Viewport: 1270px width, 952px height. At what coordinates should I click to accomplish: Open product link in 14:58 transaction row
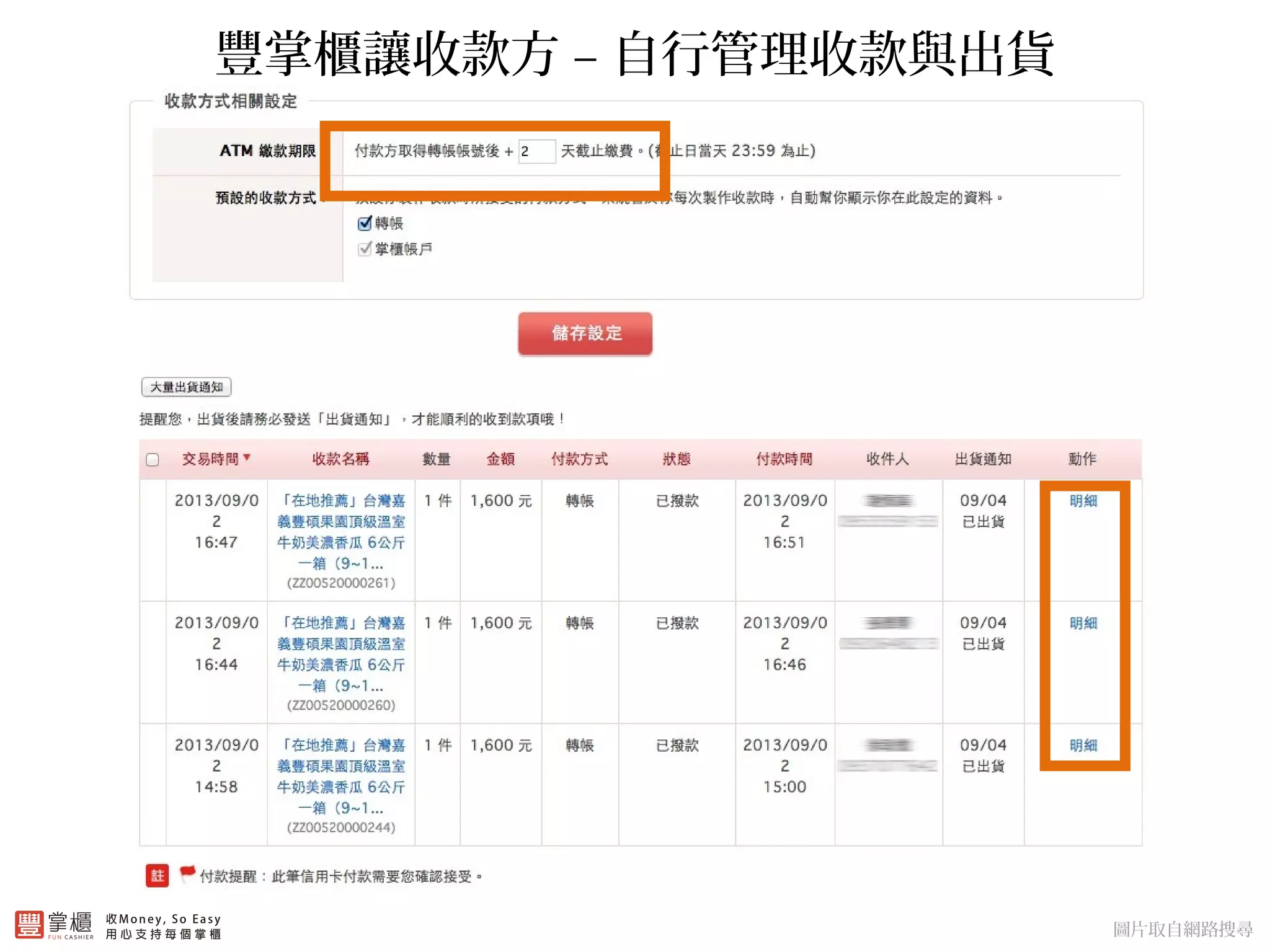(x=341, y=777)
